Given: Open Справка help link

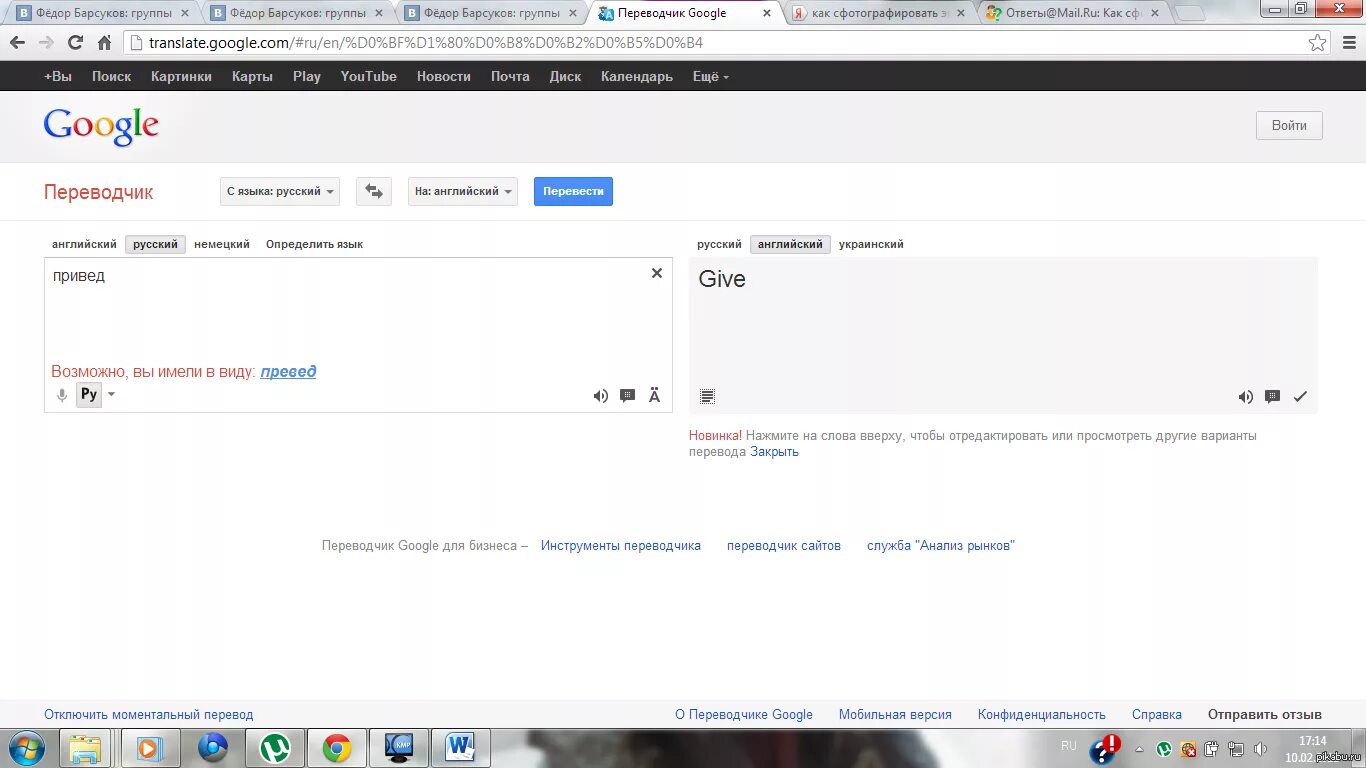Looking at the screenshot, I should [1157, 715].
